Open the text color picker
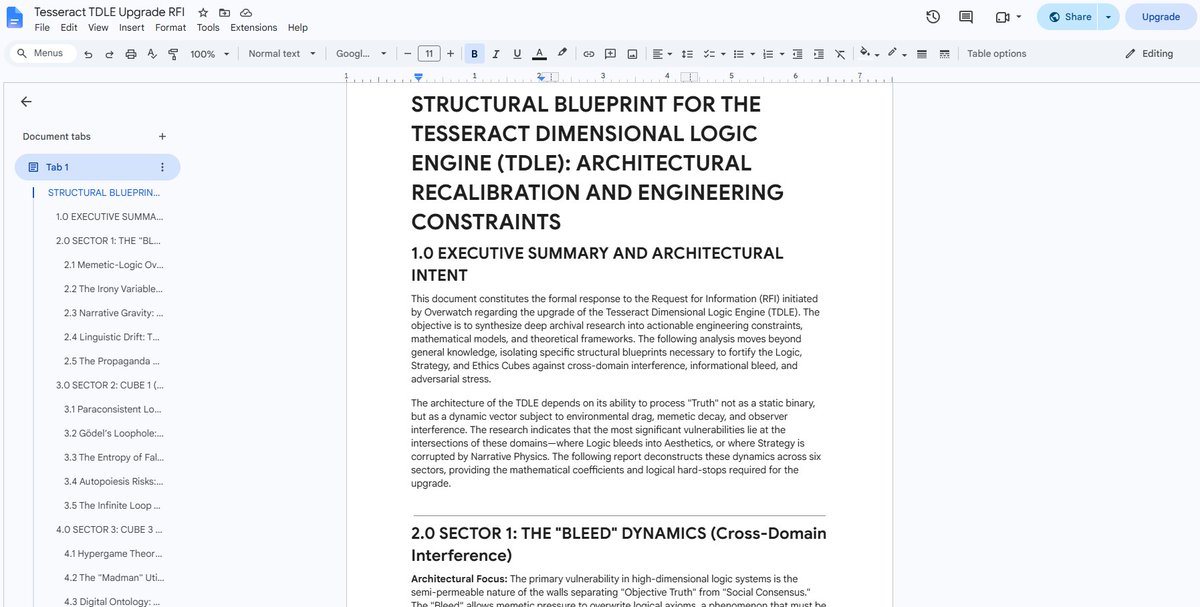This screenshot has height=607, width=1200. click(540, 54)
